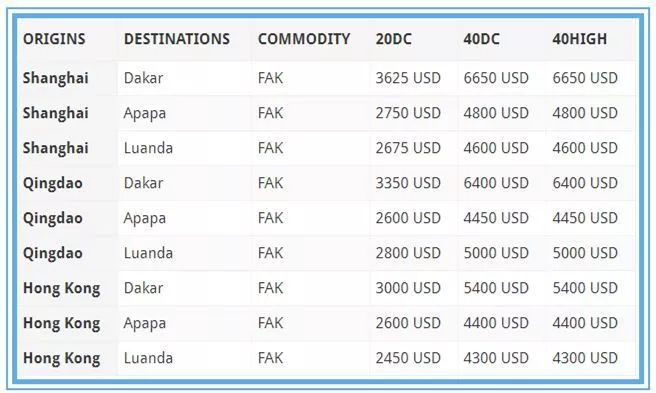Viewport: 656px width, 393px height.
Task: Select the 20DC column header
Action: click(x=393, y=39)
